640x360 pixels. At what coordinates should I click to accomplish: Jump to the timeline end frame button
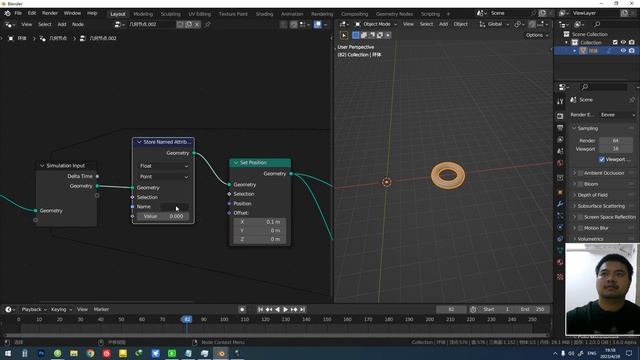[x=302, y=310]
